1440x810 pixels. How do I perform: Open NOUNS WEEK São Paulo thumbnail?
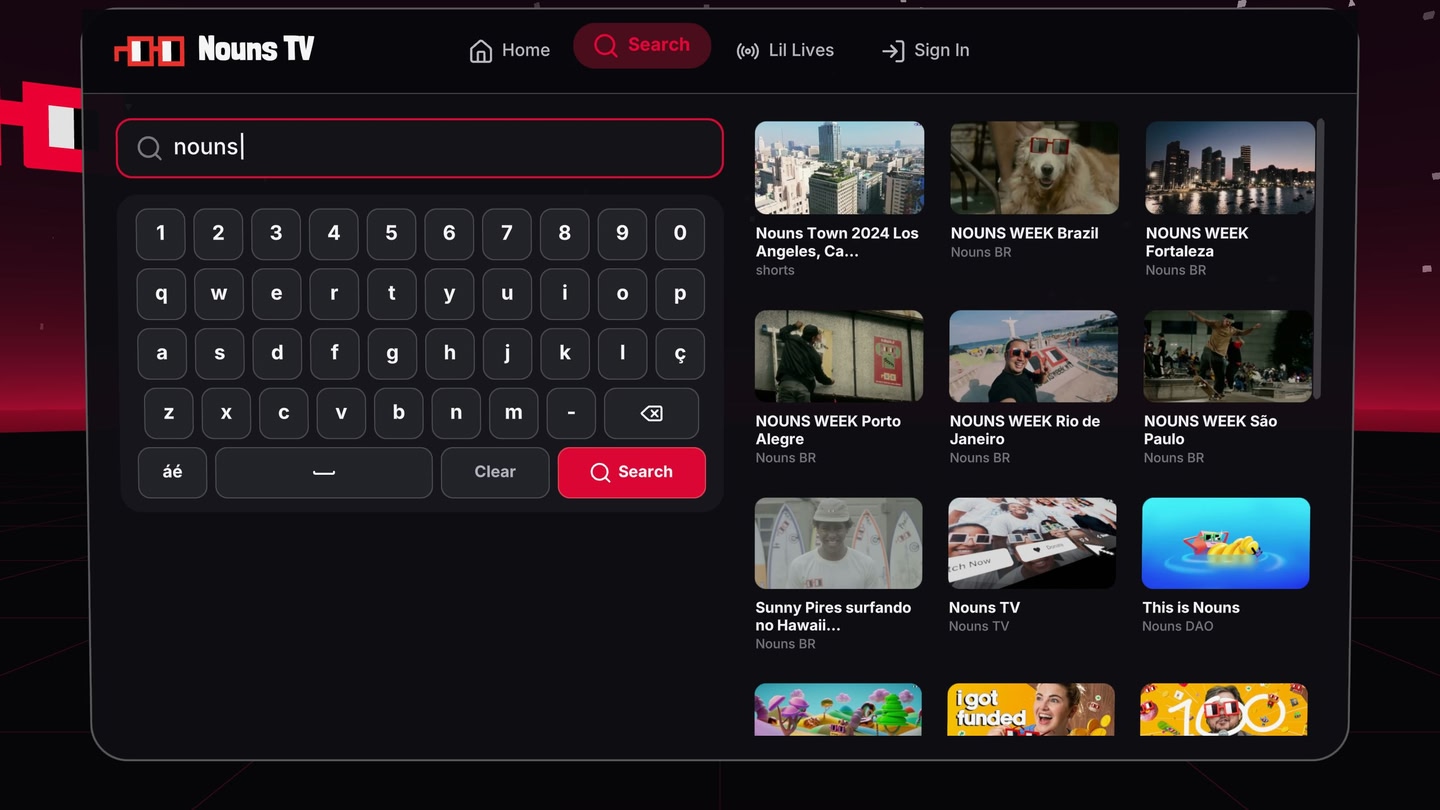click(1228, 356)
